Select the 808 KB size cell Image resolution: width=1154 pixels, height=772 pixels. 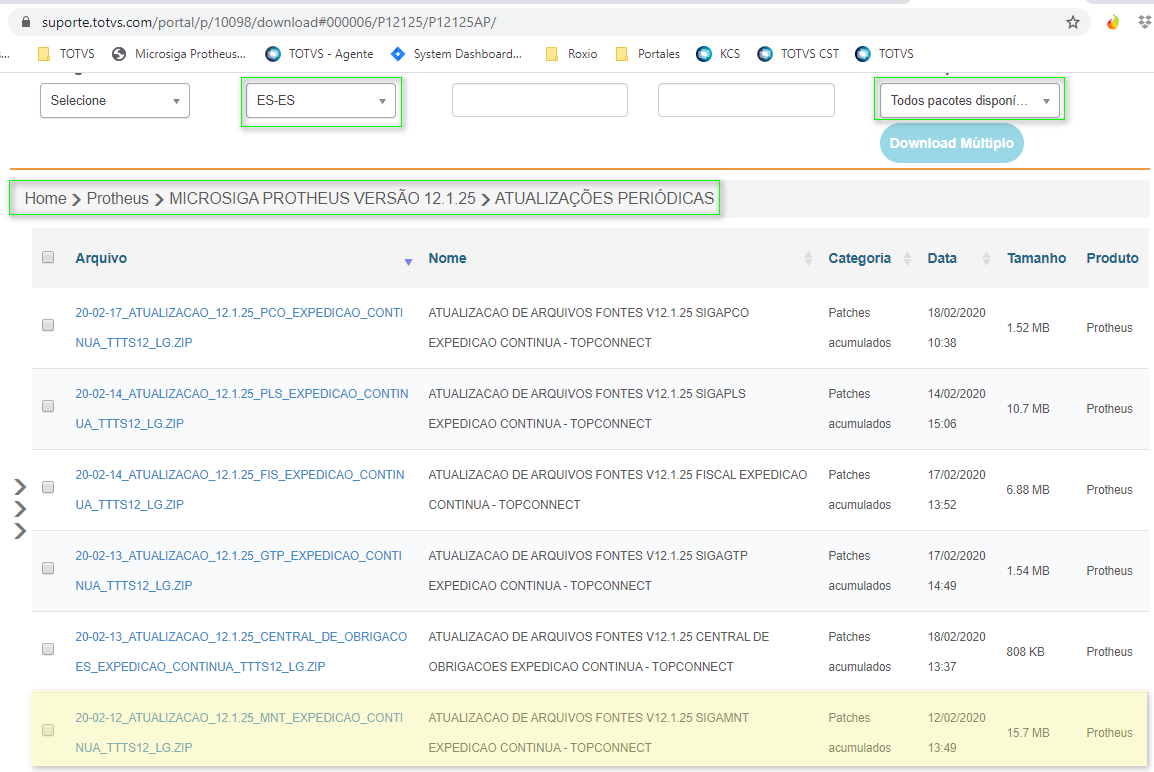pyautogui.click(x=1025, y=652)
